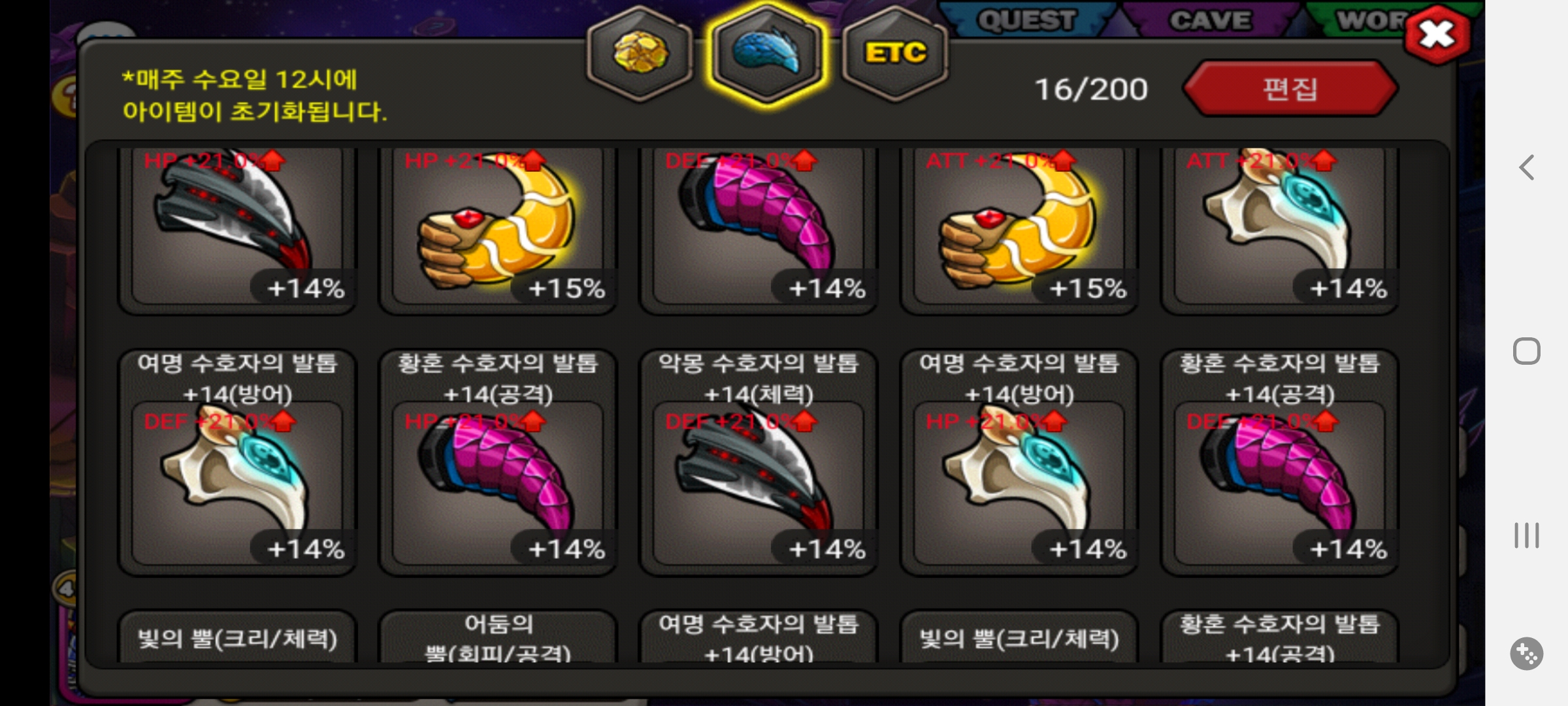Click the red 편집 edit button
The height and width of the screenshot is (706, 1568).
tap(1290, 88)
